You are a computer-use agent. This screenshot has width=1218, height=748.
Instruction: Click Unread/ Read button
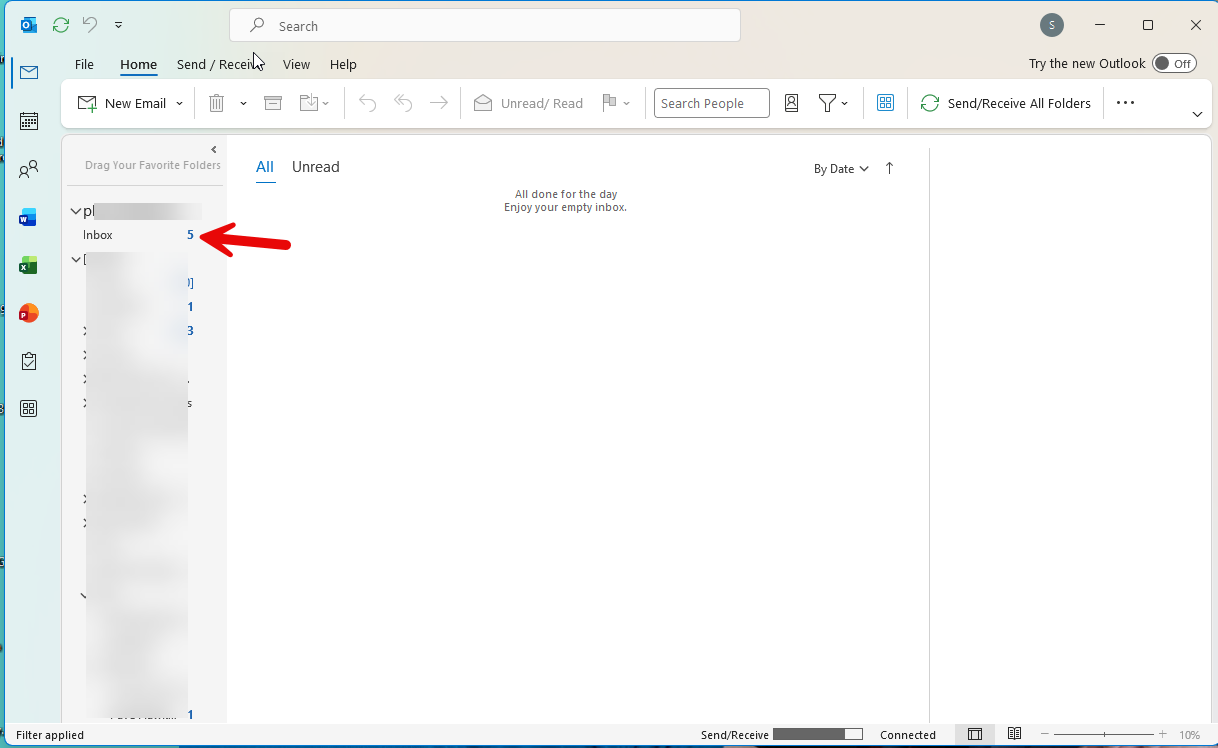coord(528,103)
